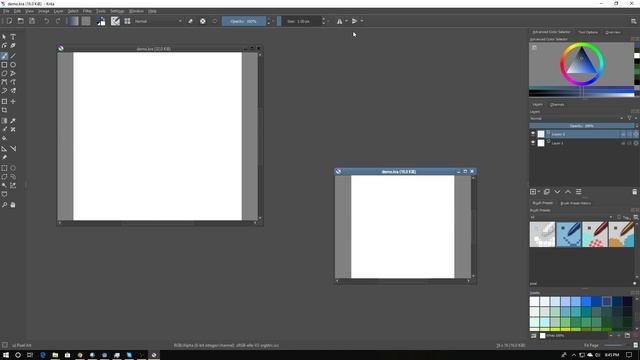The image size is (640, 360).
Task: Adjust the toolbar brush Opacity slider
Action: click(244, 21)
